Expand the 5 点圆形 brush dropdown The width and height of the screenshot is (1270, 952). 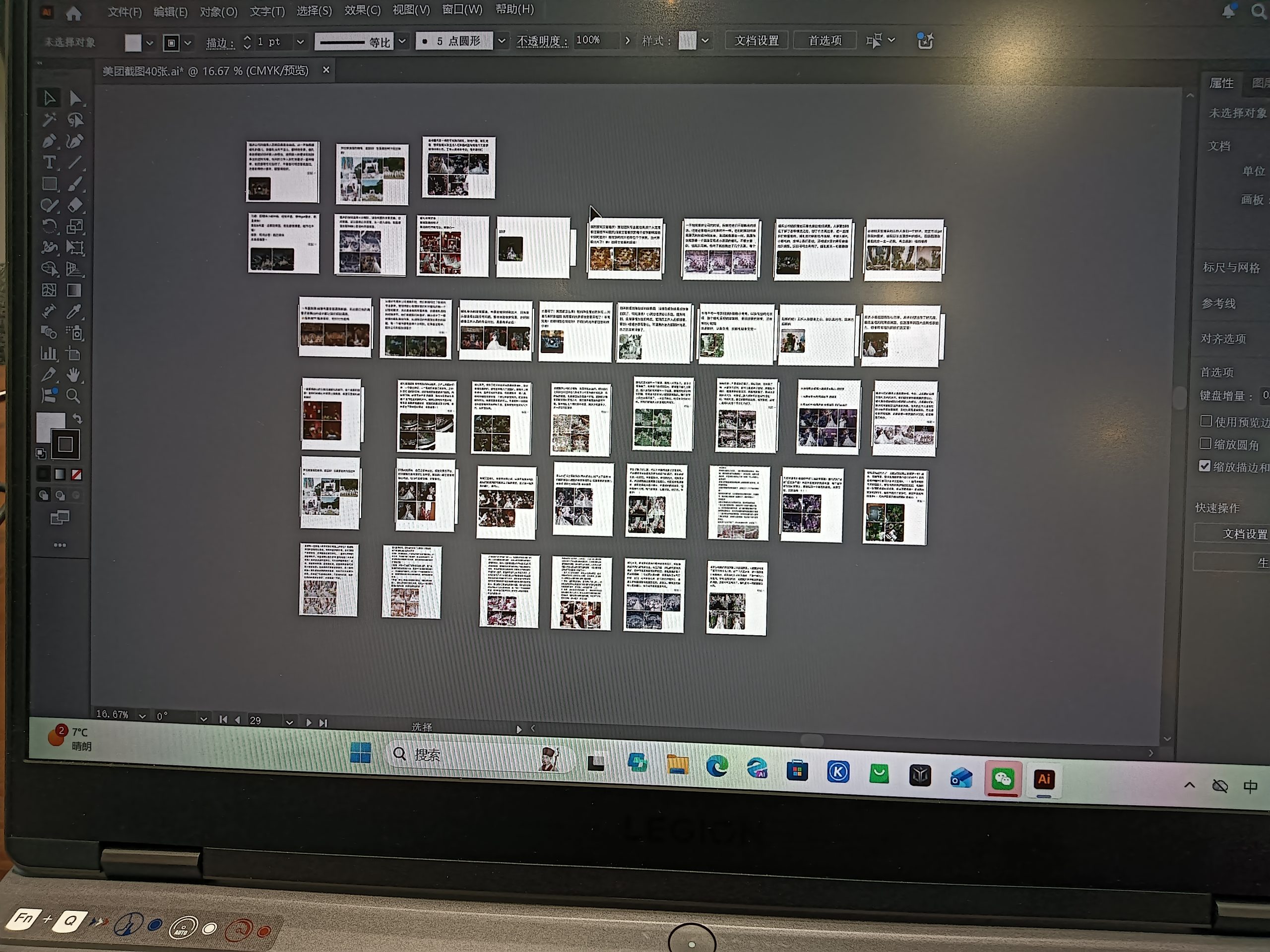pyautogui.click(x=501, y=41)
